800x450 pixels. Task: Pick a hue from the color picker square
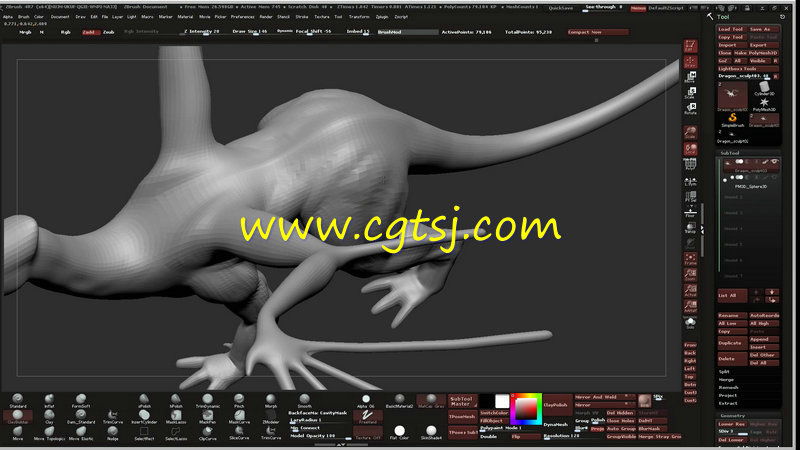(x=526, y=409)
